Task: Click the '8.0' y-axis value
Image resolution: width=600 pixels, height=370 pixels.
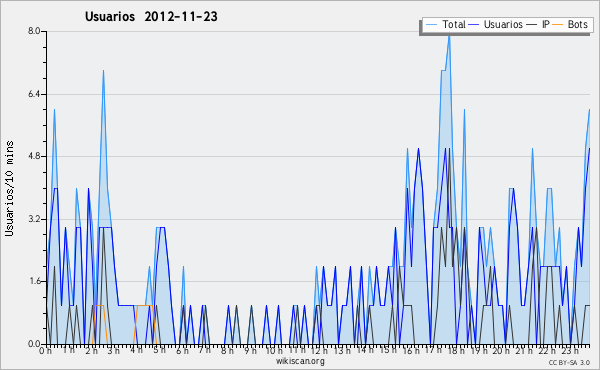Action: coord(34,31)
